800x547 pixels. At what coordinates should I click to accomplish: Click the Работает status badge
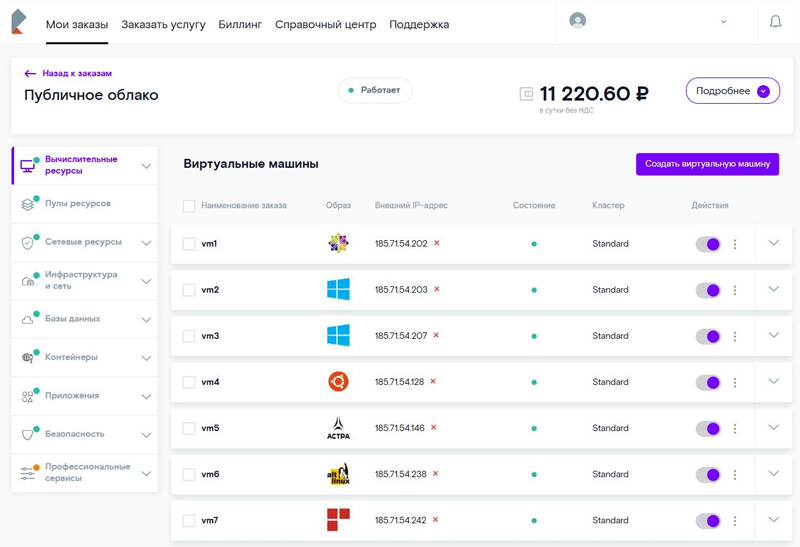click(376, 90)
